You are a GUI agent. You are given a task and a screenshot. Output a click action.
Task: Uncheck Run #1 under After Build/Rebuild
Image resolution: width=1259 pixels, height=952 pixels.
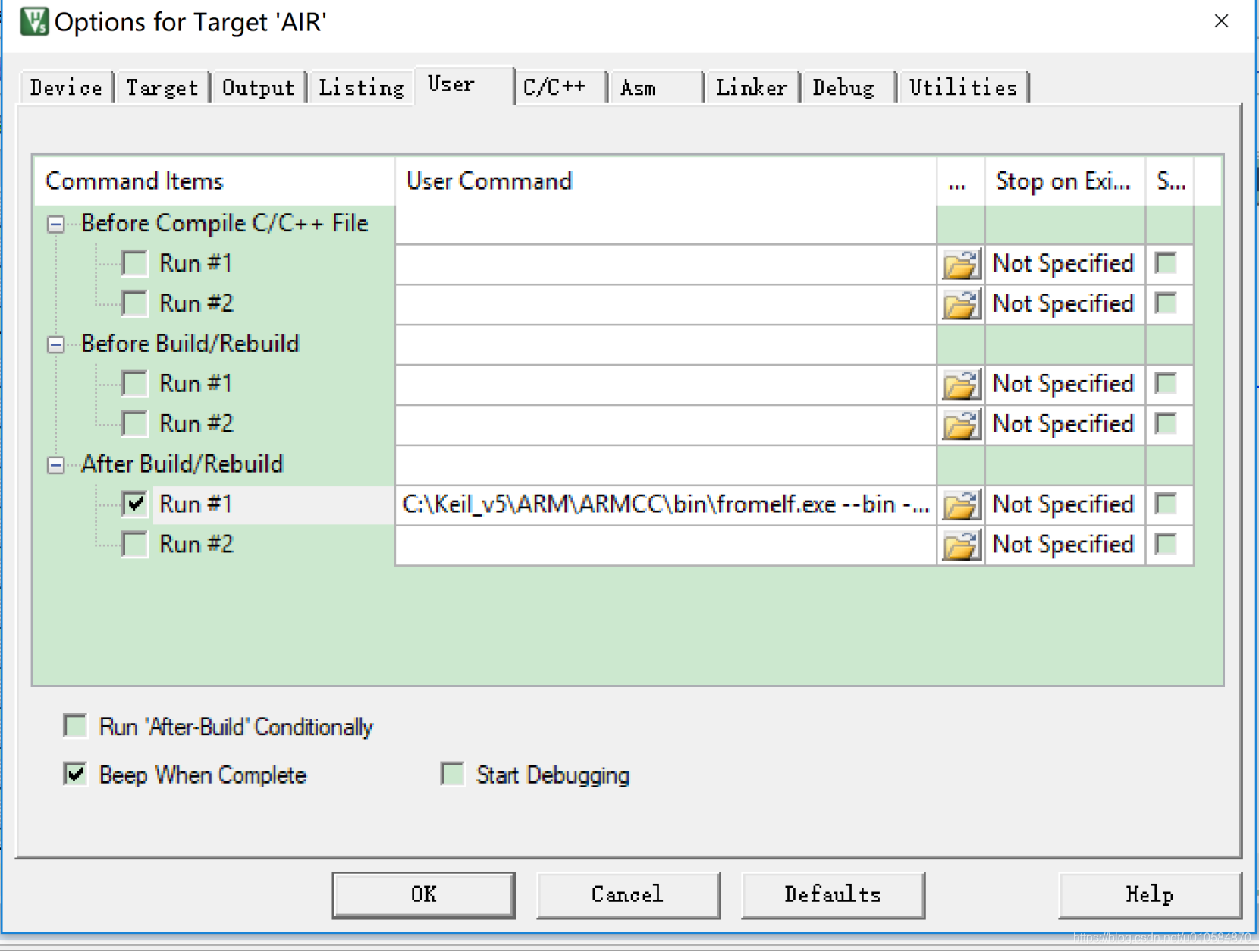click(134, 504)
